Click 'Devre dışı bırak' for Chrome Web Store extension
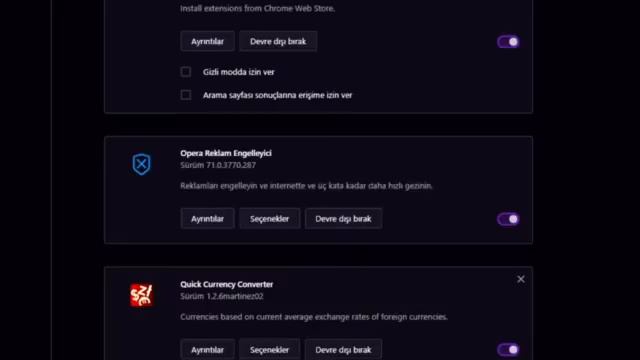 pyautogui.click(x=278, y=41)
